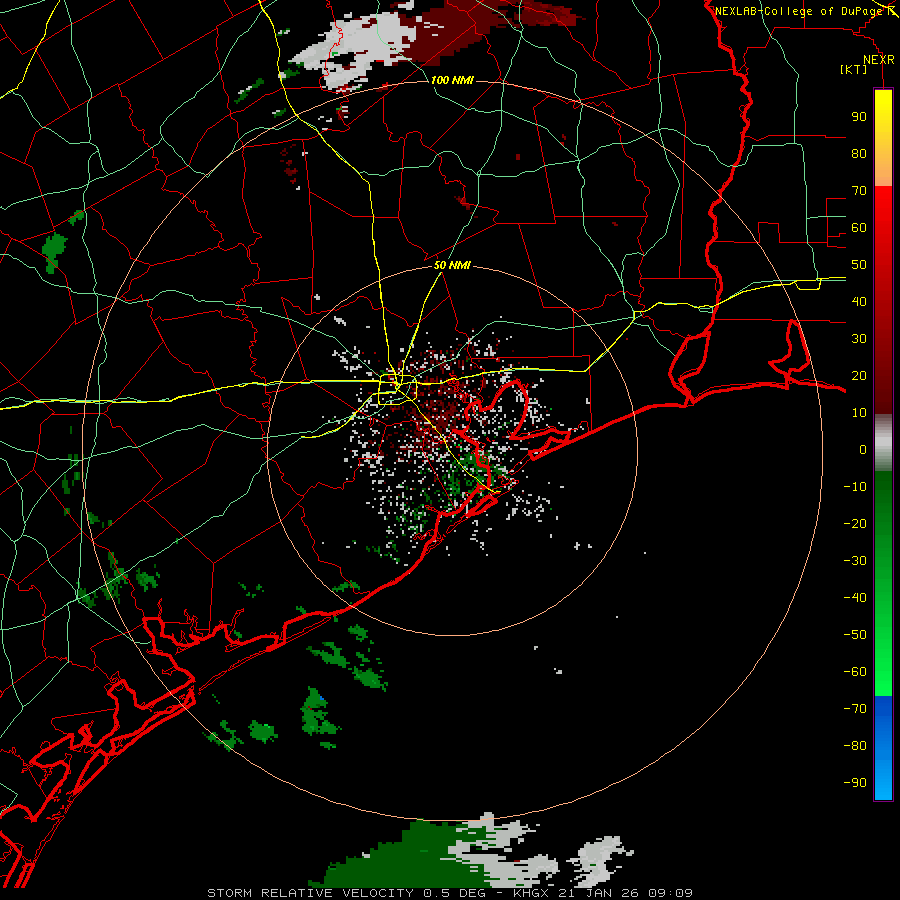Click the -40 scale value
This screenshot has height=900, width=900.
(855, 598)
